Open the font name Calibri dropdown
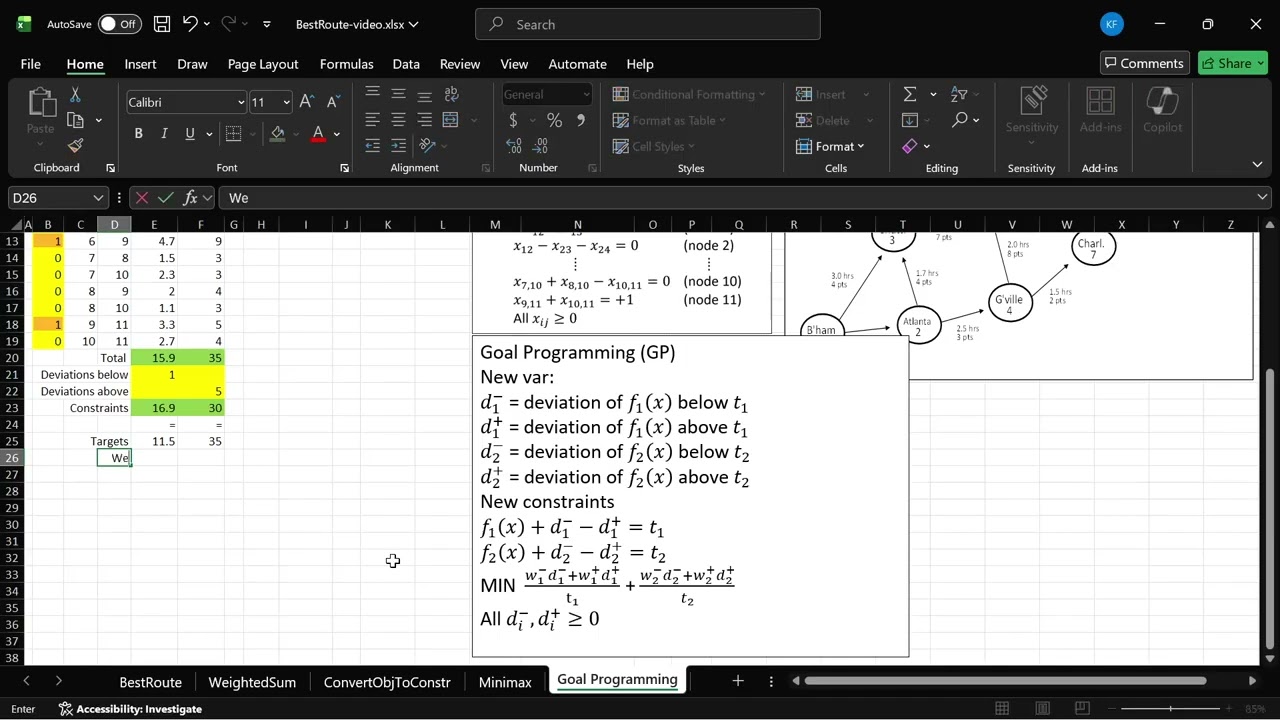Viewport: 1280px width, 720px height. coord(240,102)
